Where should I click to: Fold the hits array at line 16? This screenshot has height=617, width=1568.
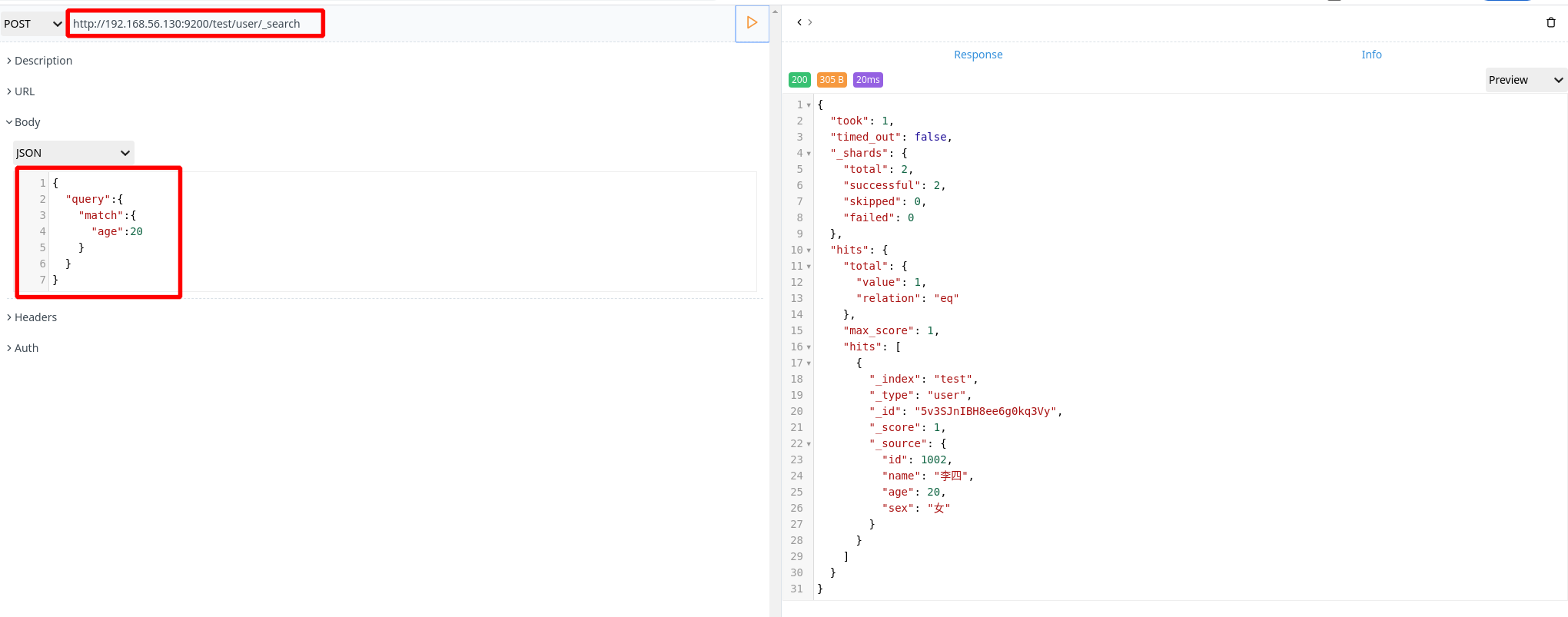(809, 347)
